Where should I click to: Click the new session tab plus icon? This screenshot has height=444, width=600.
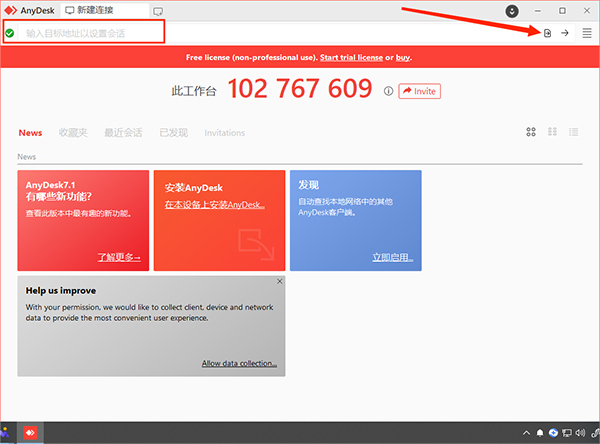158,11
